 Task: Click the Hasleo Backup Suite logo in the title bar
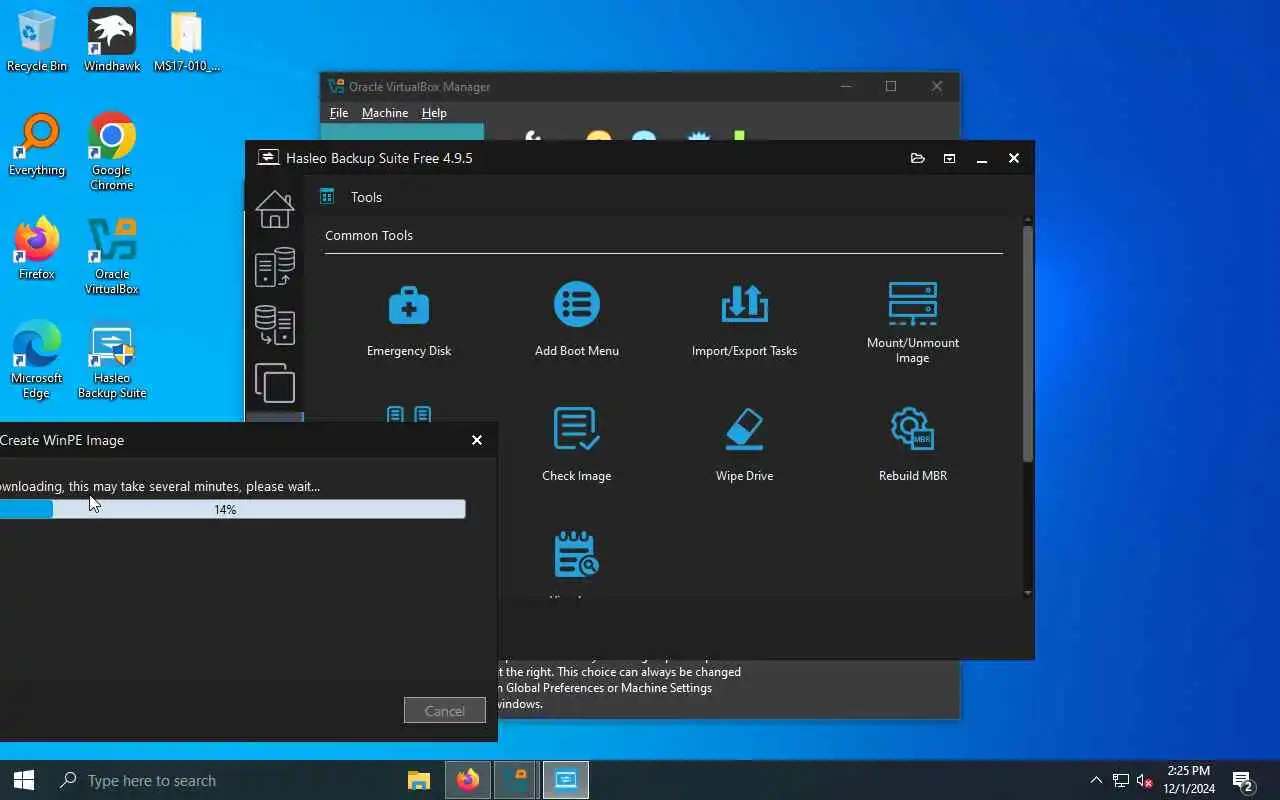(x=268, y=158)
